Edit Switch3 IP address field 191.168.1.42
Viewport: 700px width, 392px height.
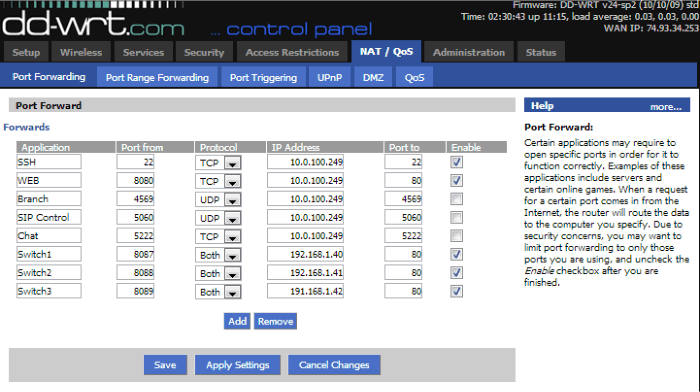[x=305, y=291]
